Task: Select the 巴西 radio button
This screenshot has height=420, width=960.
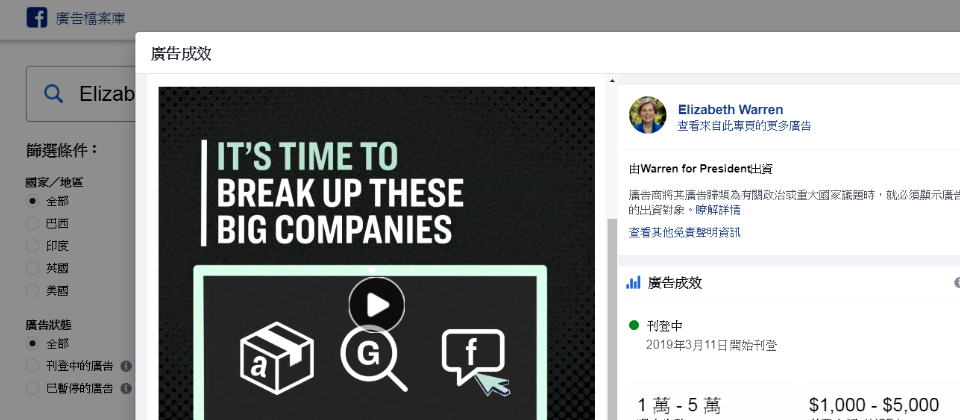Action: coord(32,223)
